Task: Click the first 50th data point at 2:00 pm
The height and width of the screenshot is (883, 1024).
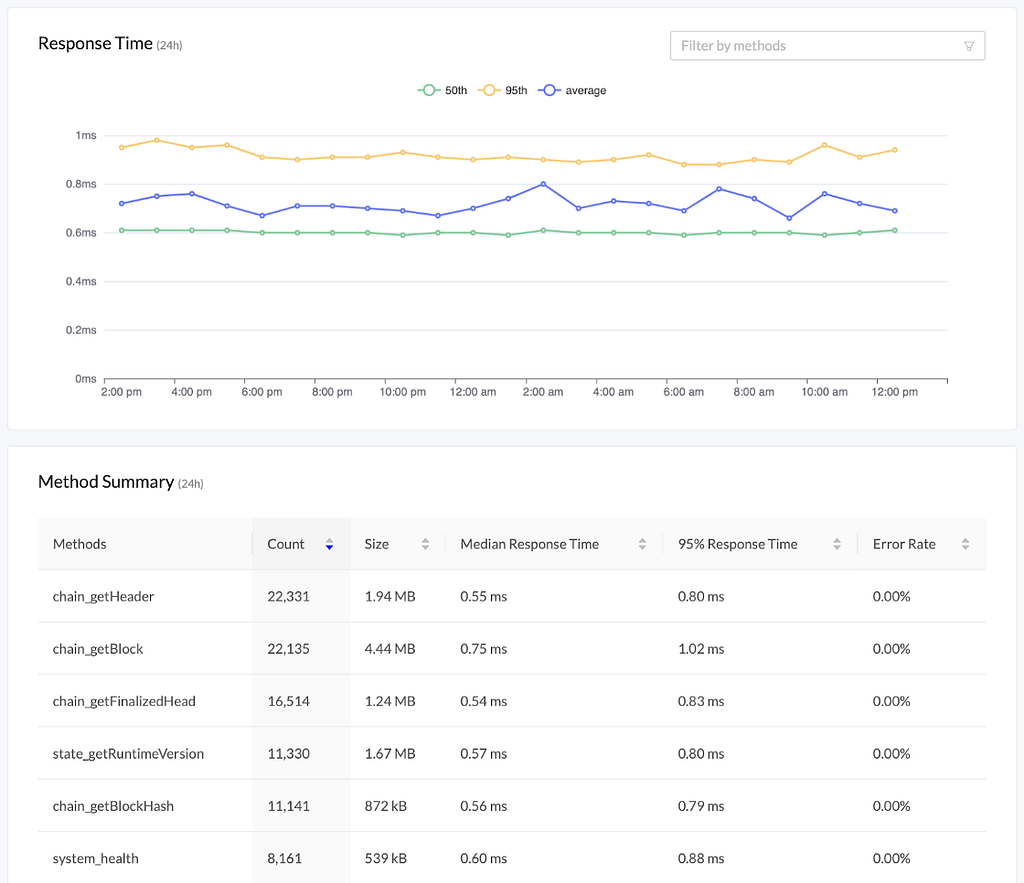Action: [121, 230]
